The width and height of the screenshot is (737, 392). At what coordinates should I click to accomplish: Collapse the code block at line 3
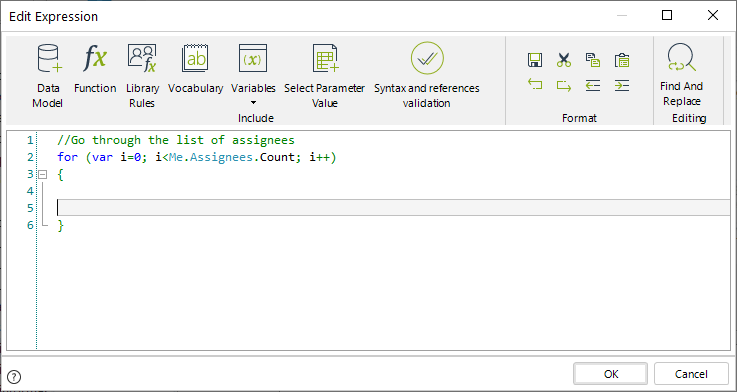[43, 174]
